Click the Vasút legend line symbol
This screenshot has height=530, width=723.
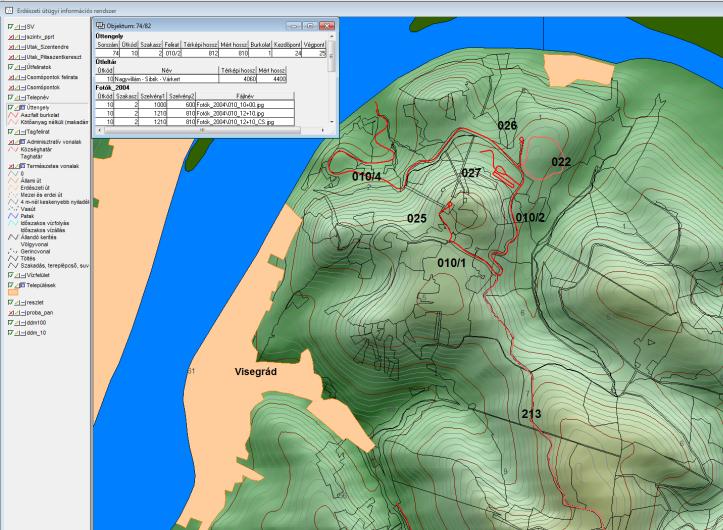point(13,209)
